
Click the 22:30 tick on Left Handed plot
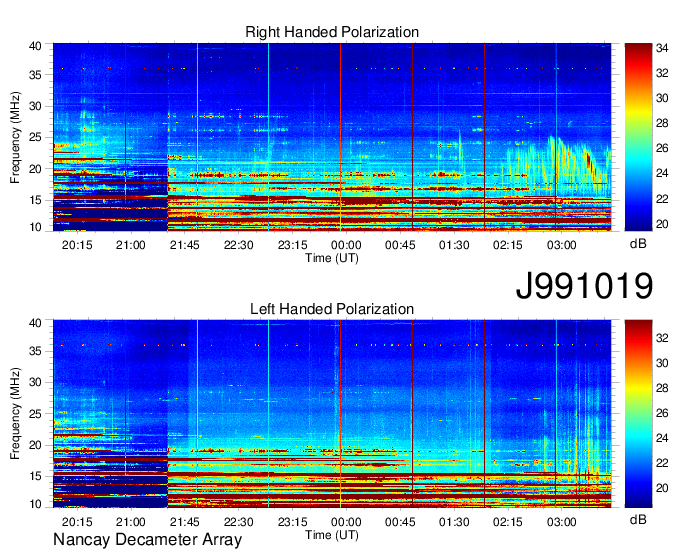tap(239, 522)
